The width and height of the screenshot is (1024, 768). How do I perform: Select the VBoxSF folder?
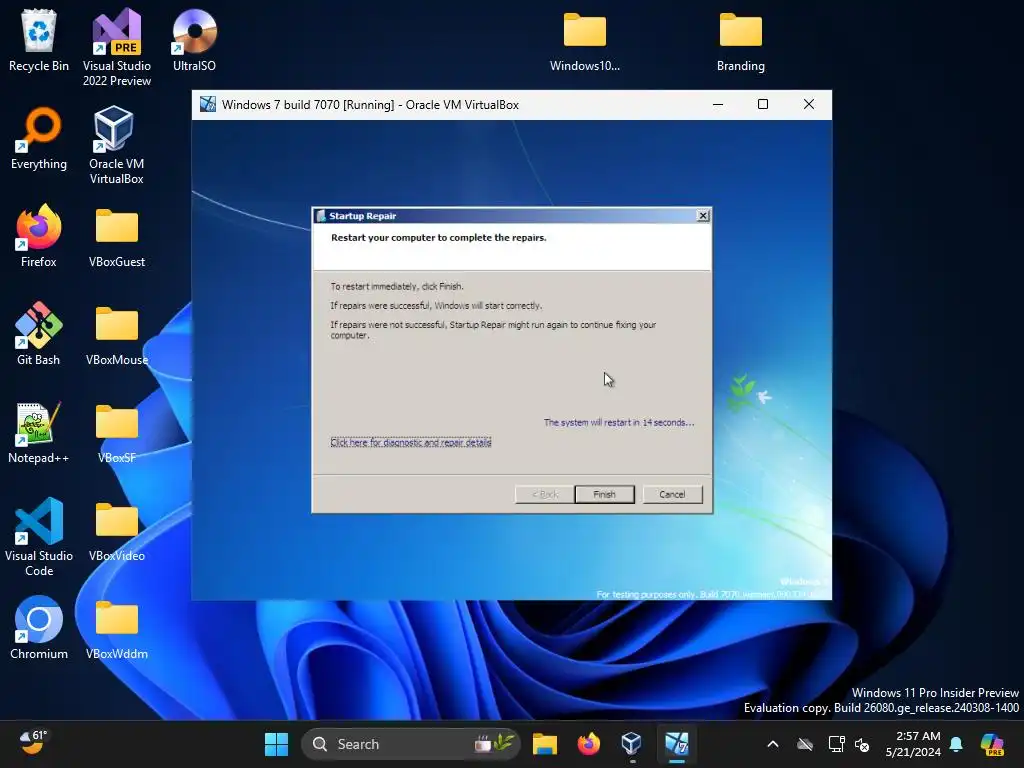pyautogui.click(x=116, y=432)
